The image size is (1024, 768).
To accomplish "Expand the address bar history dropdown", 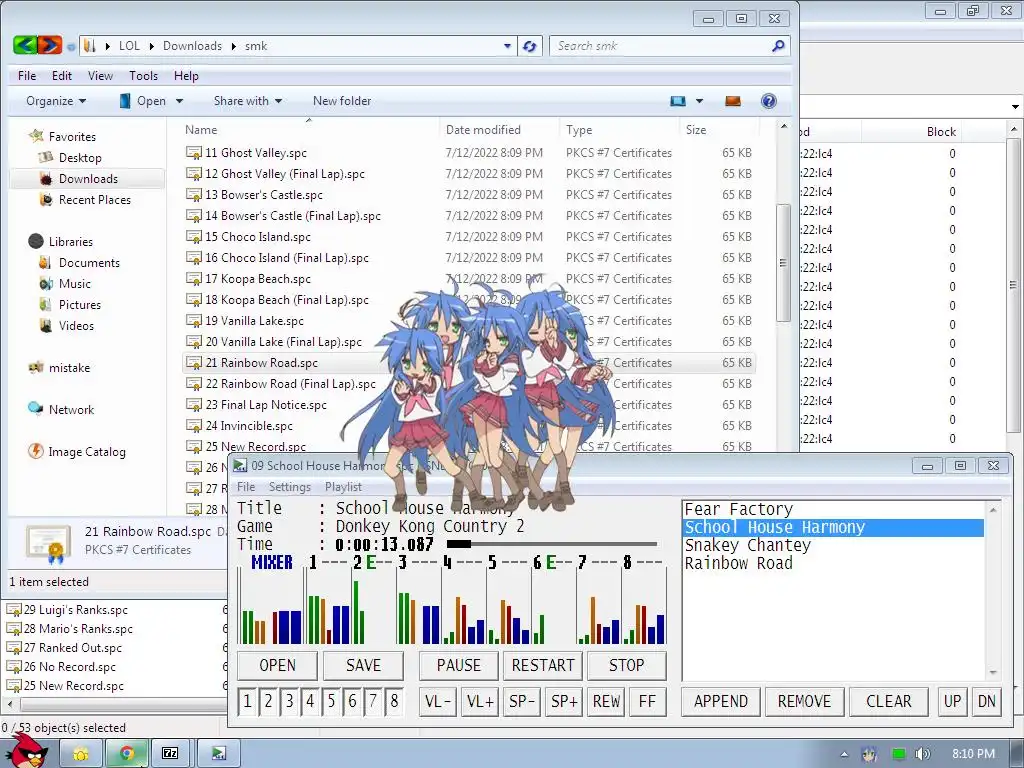I will [x=507, y=46].
